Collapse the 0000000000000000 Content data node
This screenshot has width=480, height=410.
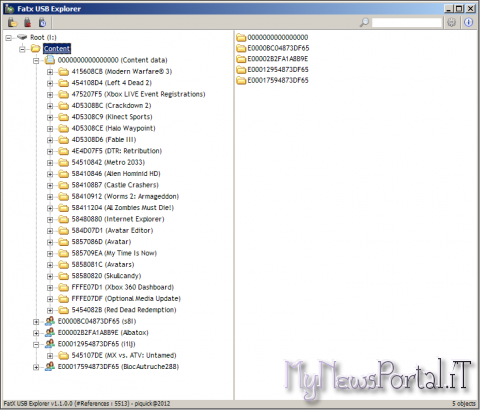(36, 60)
